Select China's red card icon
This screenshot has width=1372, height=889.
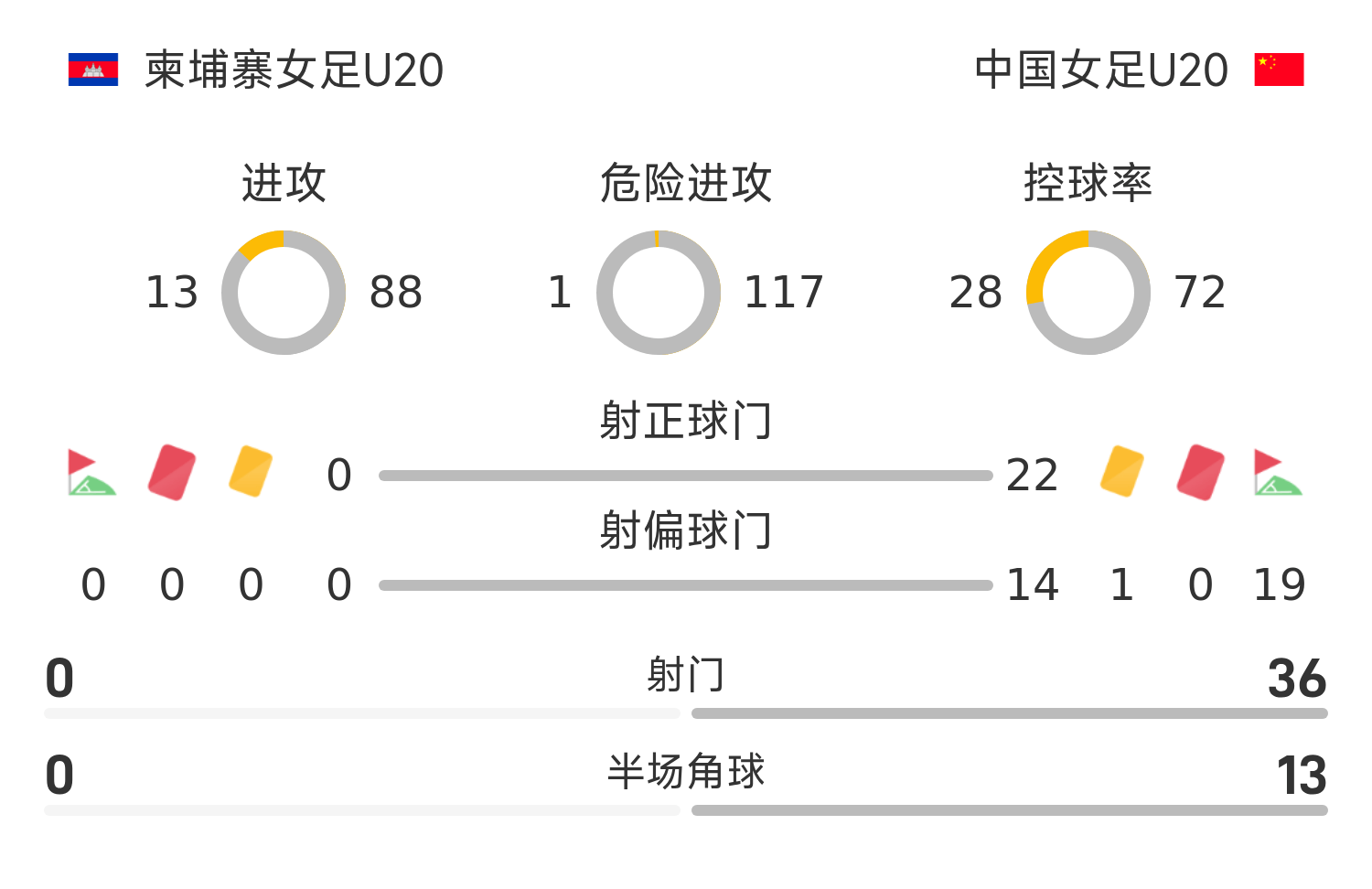tap(1201, 472)
